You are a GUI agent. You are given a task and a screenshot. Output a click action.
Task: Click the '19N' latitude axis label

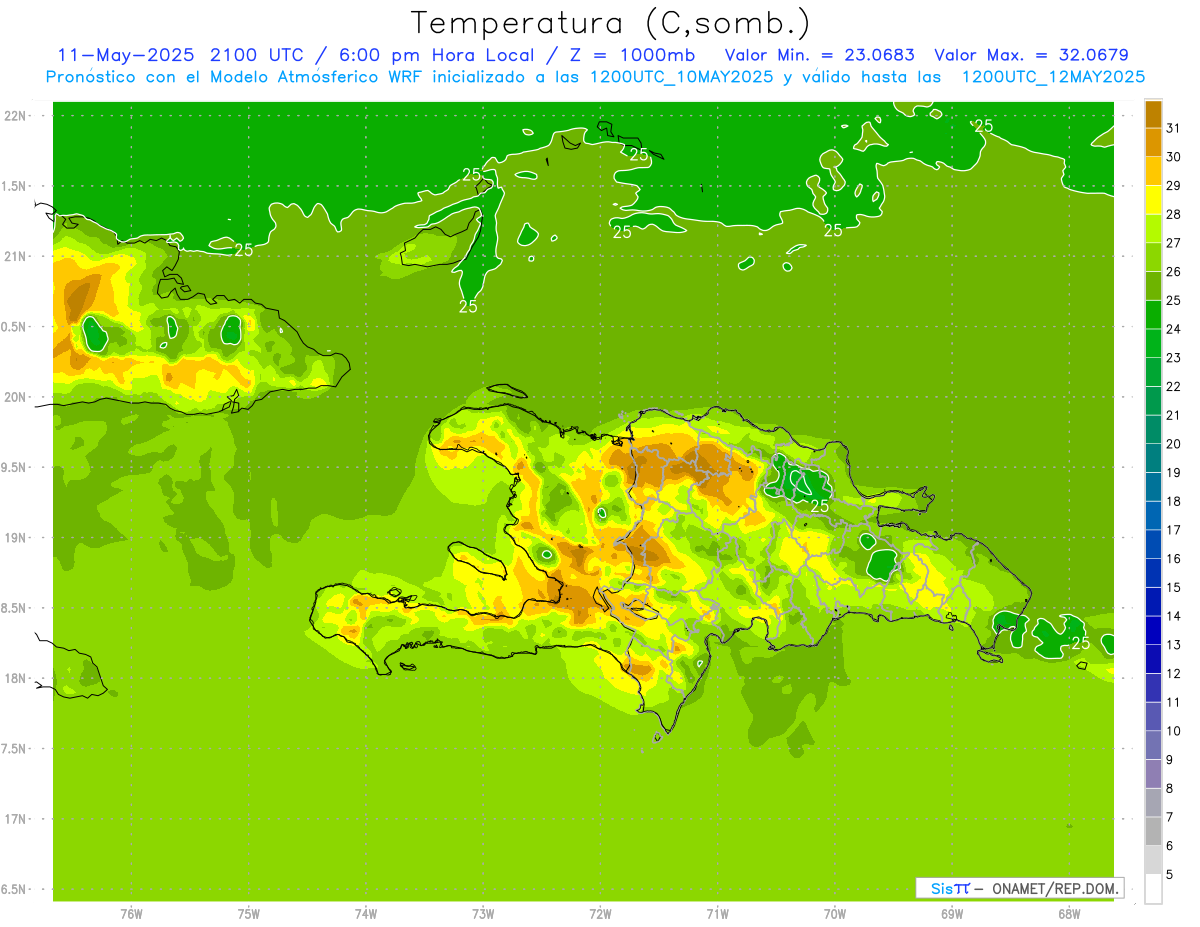coord(15,538)
